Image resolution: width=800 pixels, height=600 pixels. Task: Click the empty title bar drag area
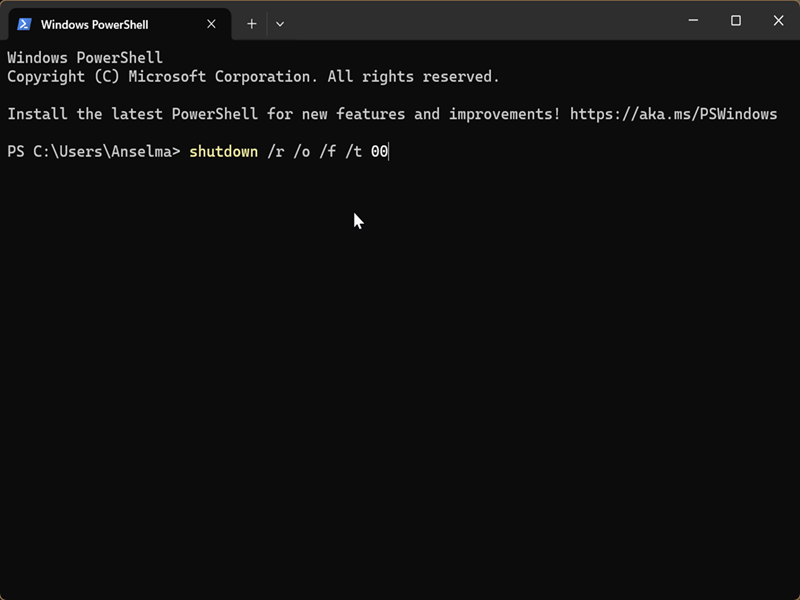(480, 21)
